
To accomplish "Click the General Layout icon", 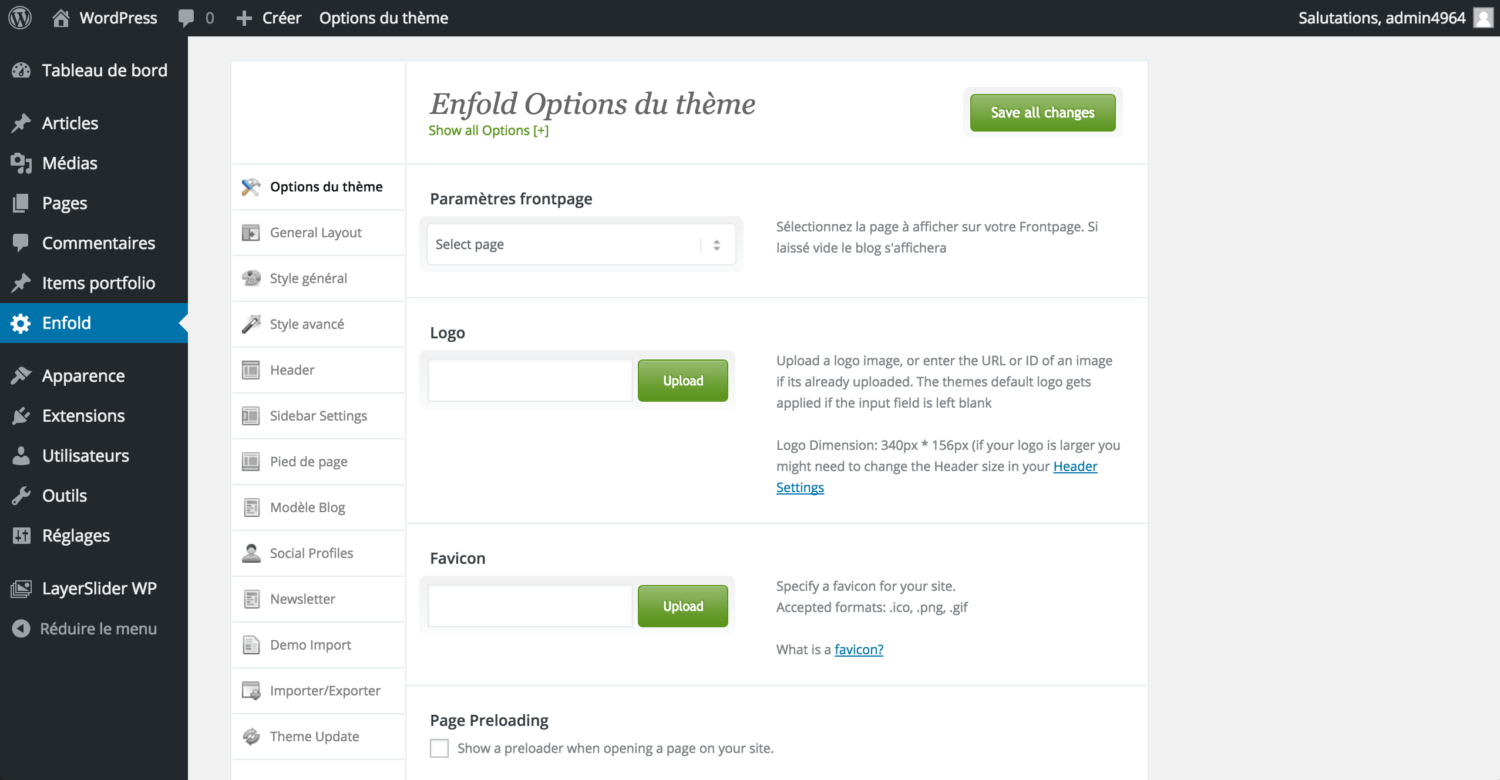I will (x=251, y=233).
